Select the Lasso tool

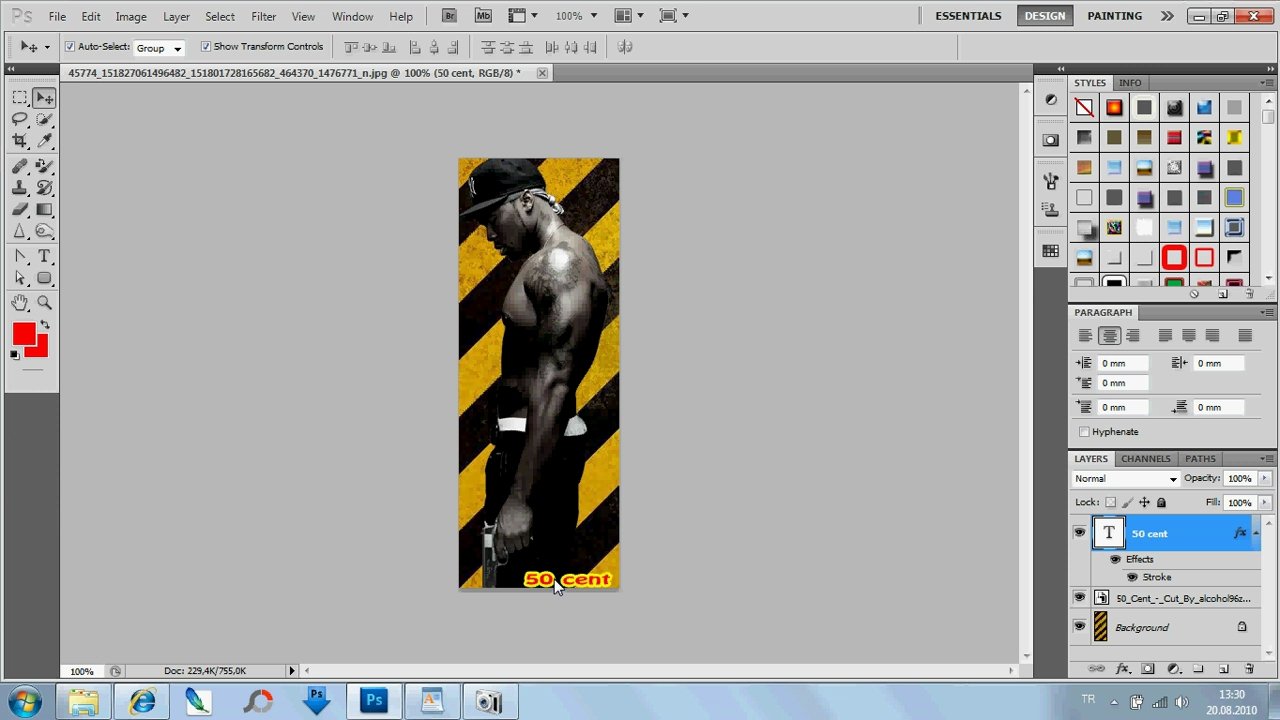[20, 120]
